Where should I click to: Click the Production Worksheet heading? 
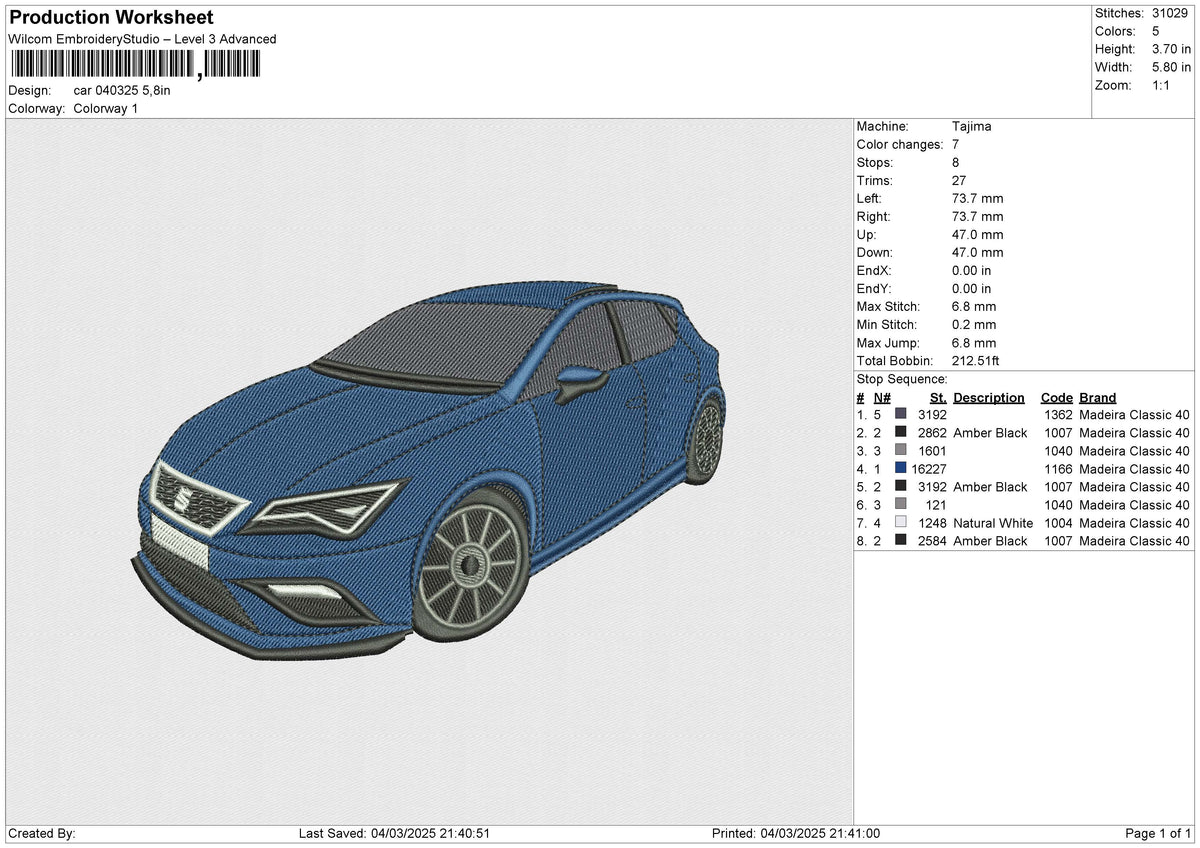coord(111,18)
